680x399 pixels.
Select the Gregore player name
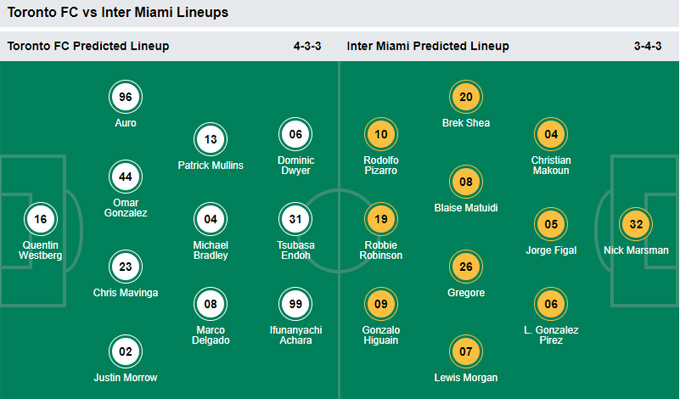click(x=466, y=293)
